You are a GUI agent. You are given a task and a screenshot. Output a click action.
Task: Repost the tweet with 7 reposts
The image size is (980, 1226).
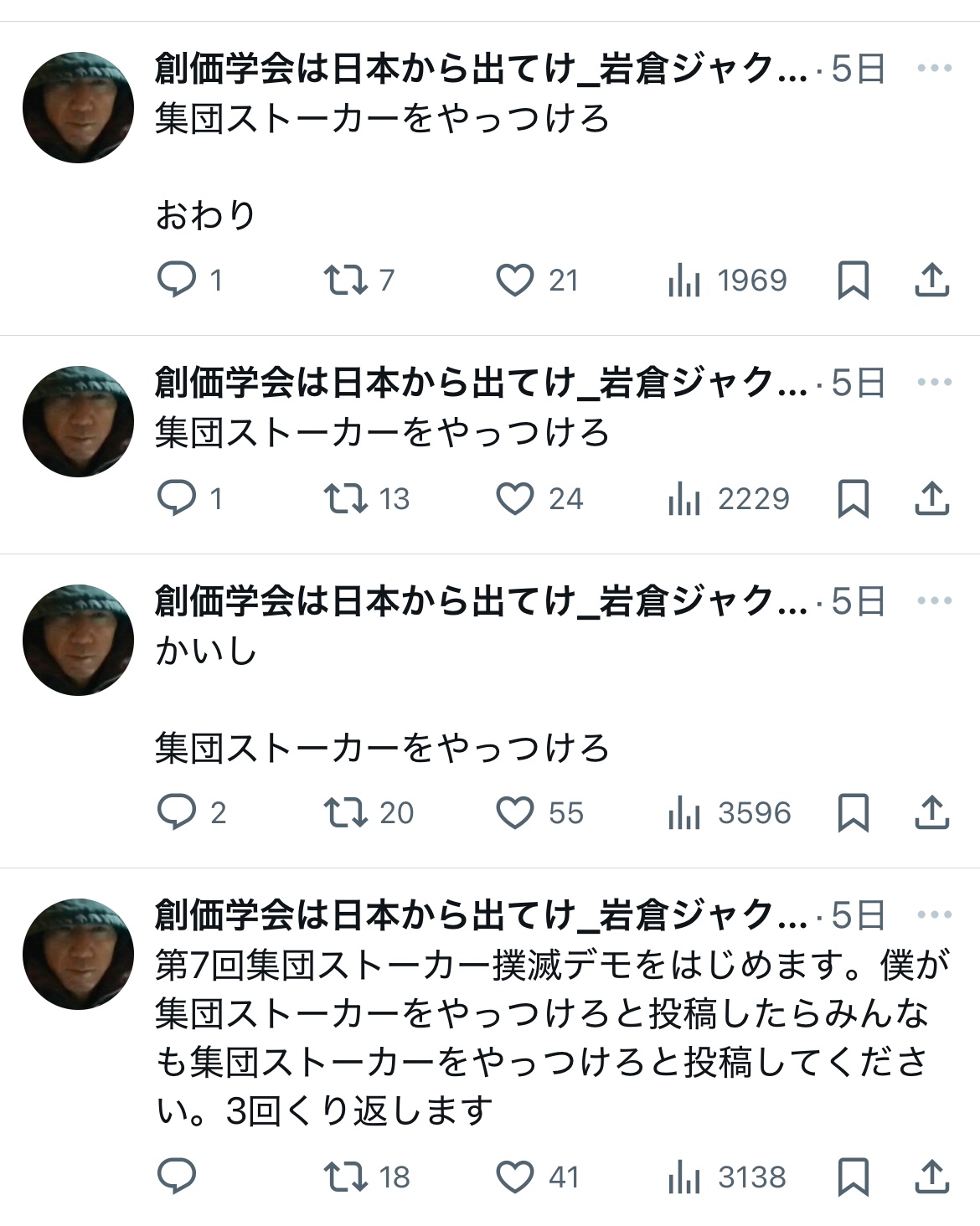[346, 280]
